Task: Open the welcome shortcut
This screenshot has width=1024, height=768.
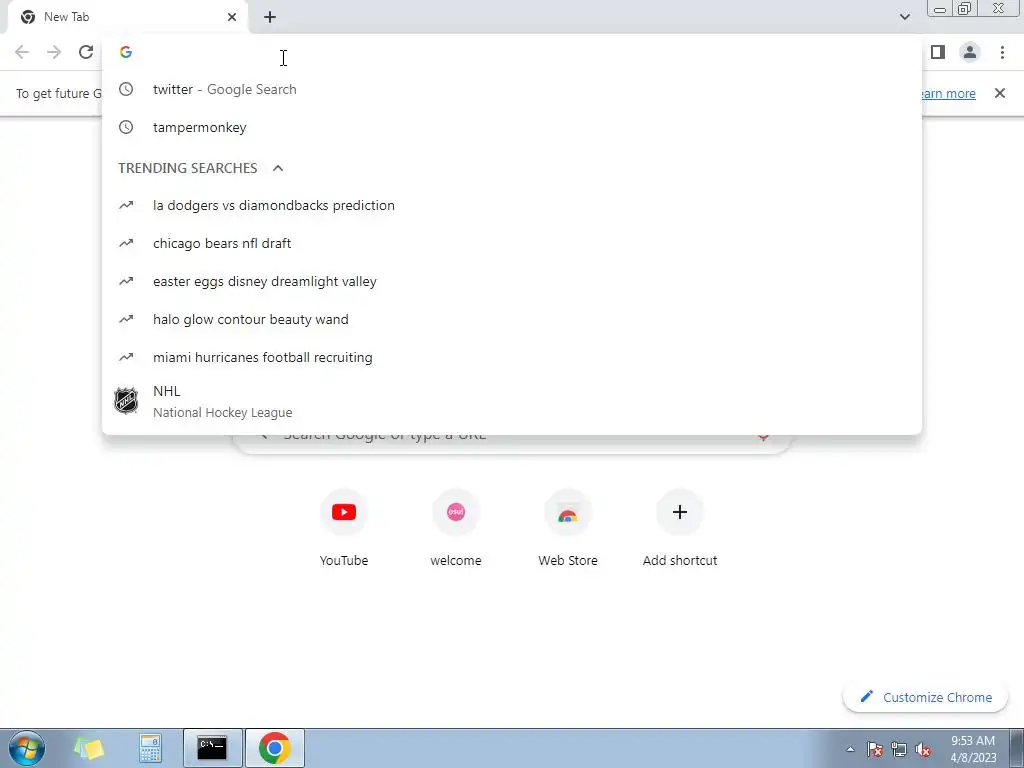Action: 456,529
